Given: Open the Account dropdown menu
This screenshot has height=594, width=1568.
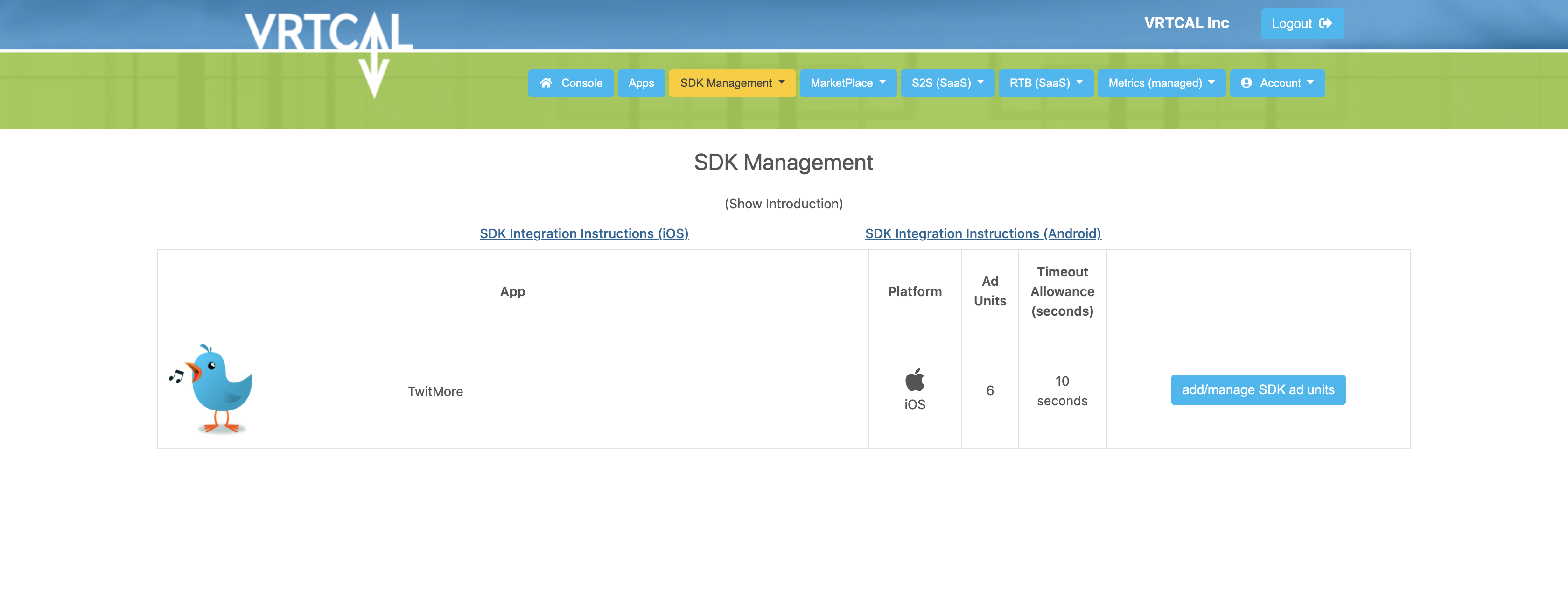Looking at the screenshot, I should [x=1277, y=83].
